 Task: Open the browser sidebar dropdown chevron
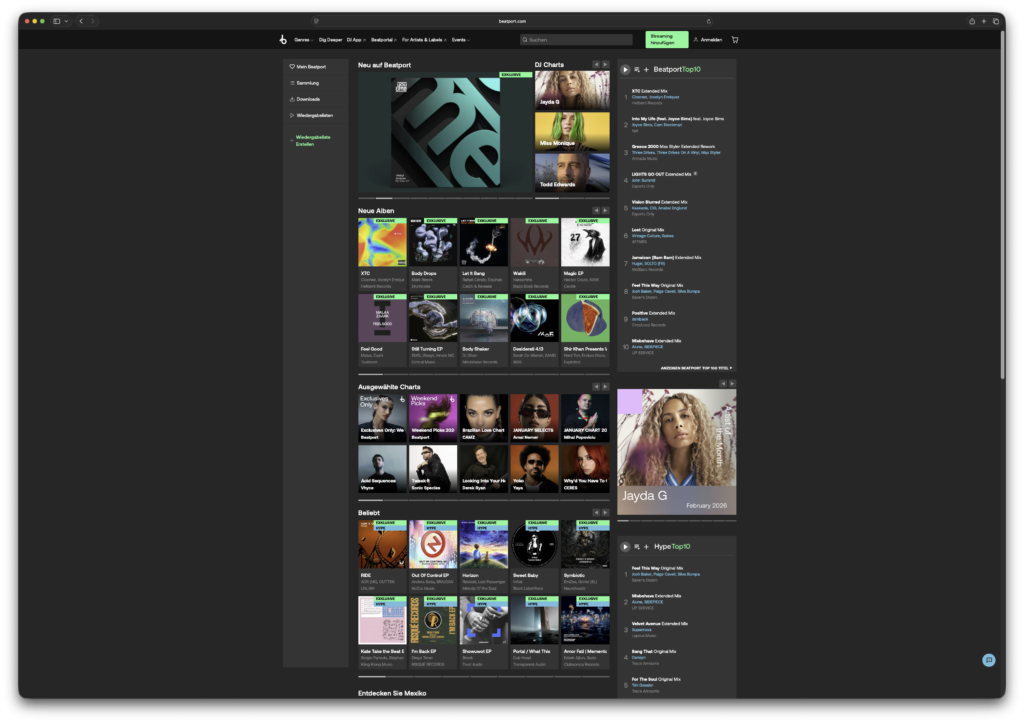tap(66, 21)
